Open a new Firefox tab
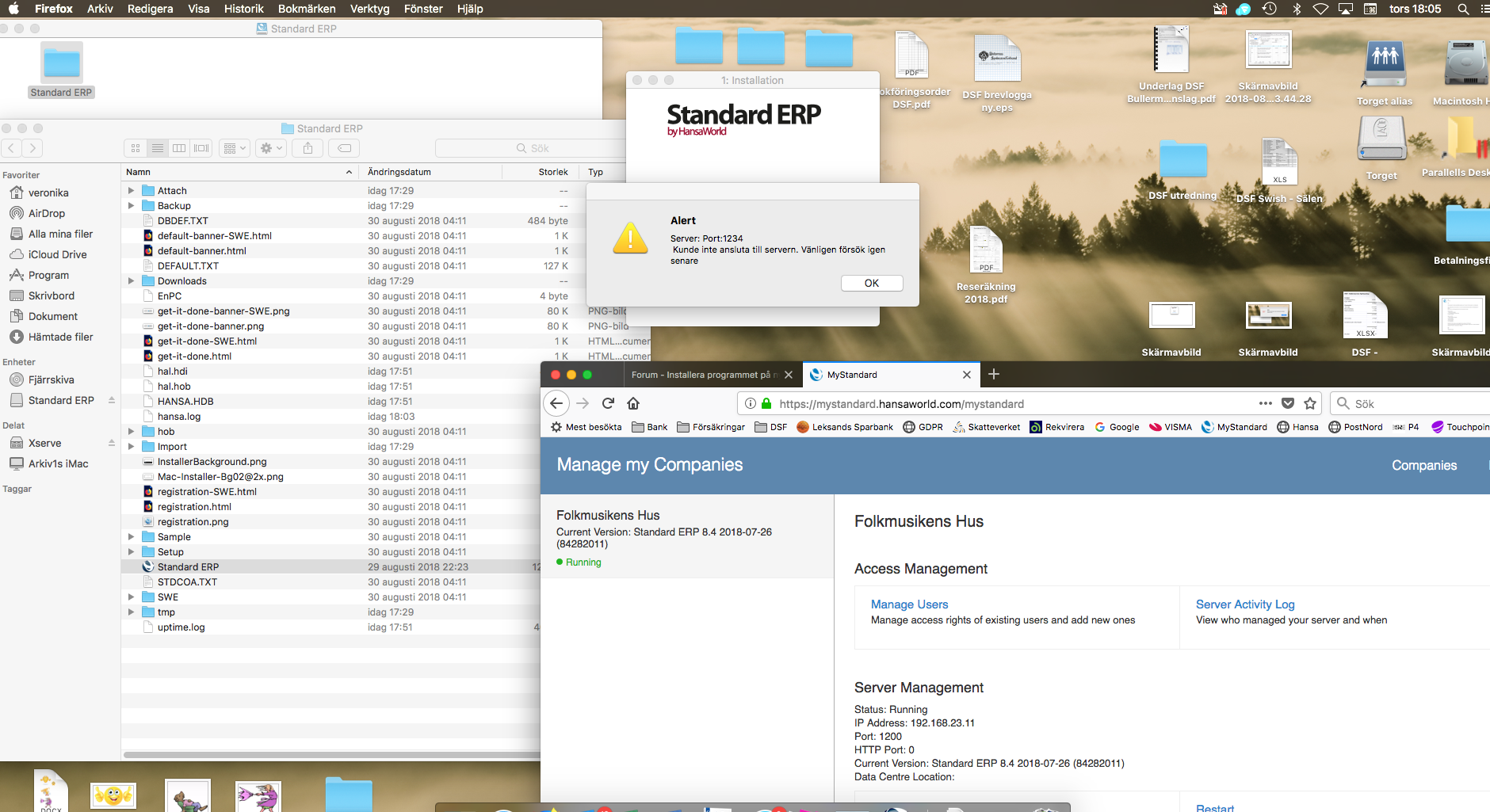The height and width of the screenshot is (812, 1490). pyautogui.click(x=994, y=374)
